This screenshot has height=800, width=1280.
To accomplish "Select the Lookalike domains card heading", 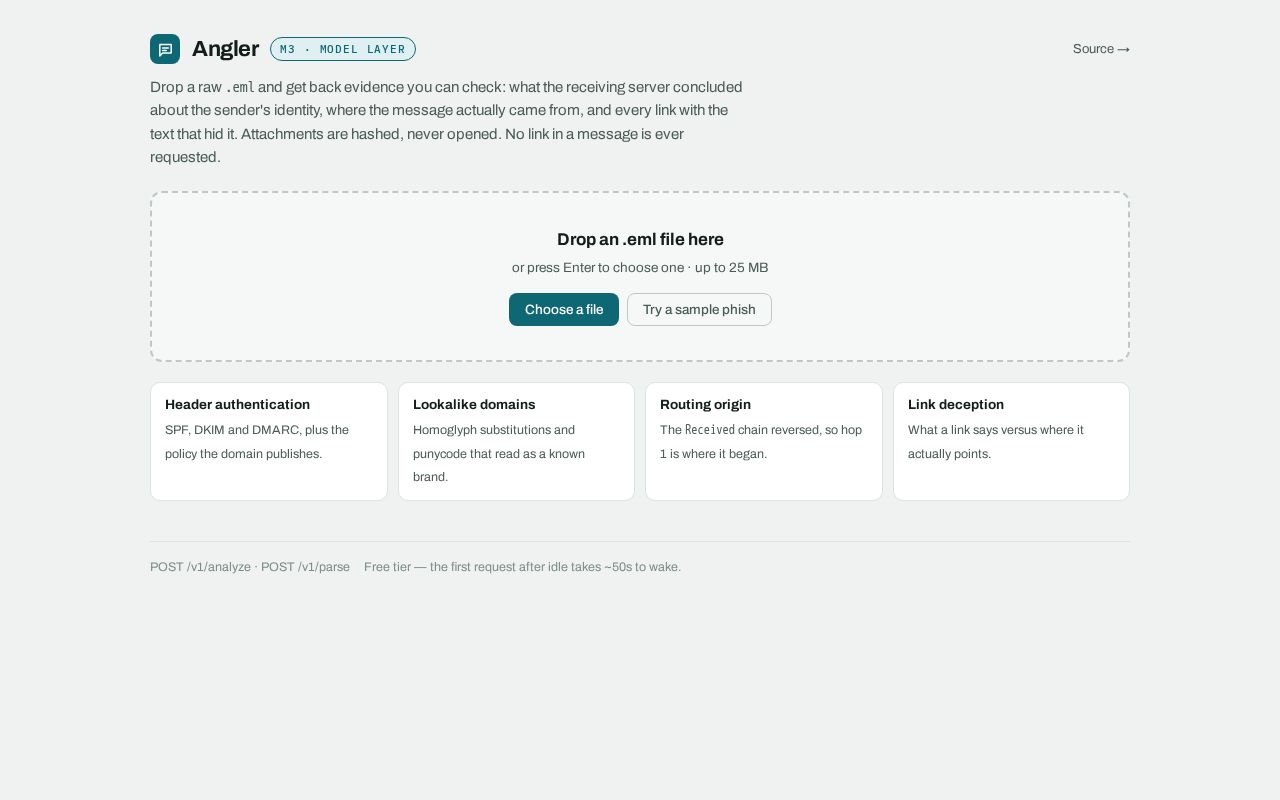I will click(x=474, y=404).
